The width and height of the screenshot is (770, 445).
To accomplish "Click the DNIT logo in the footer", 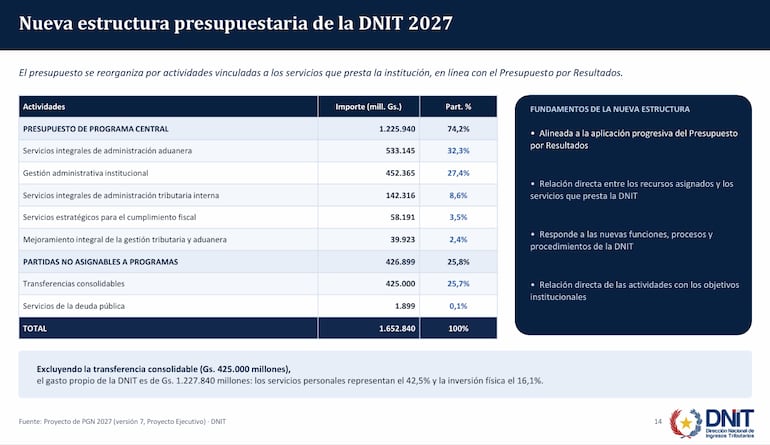I will tap(712, 423).
